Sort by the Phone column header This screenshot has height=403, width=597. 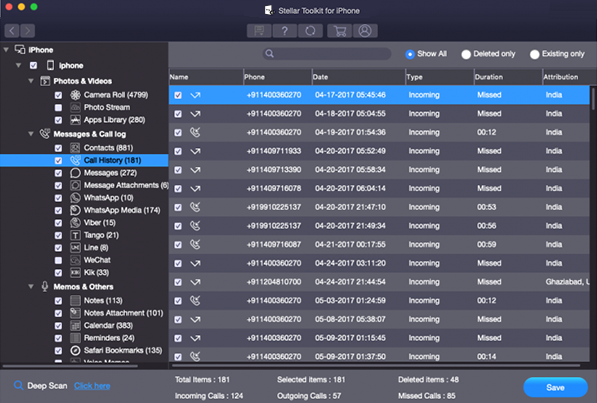[278, 77]
